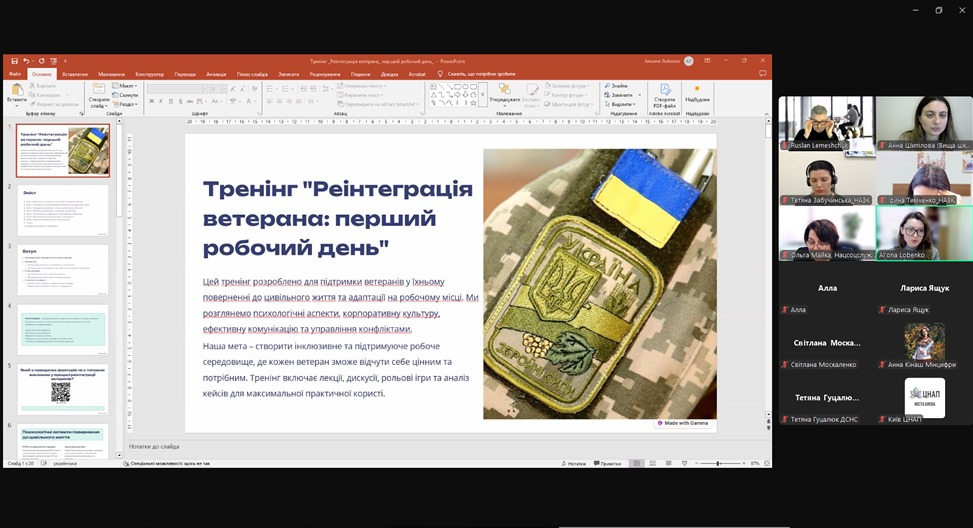
Task: Click the text box shape in shapes gallery
Action: (x=434, y=87)
